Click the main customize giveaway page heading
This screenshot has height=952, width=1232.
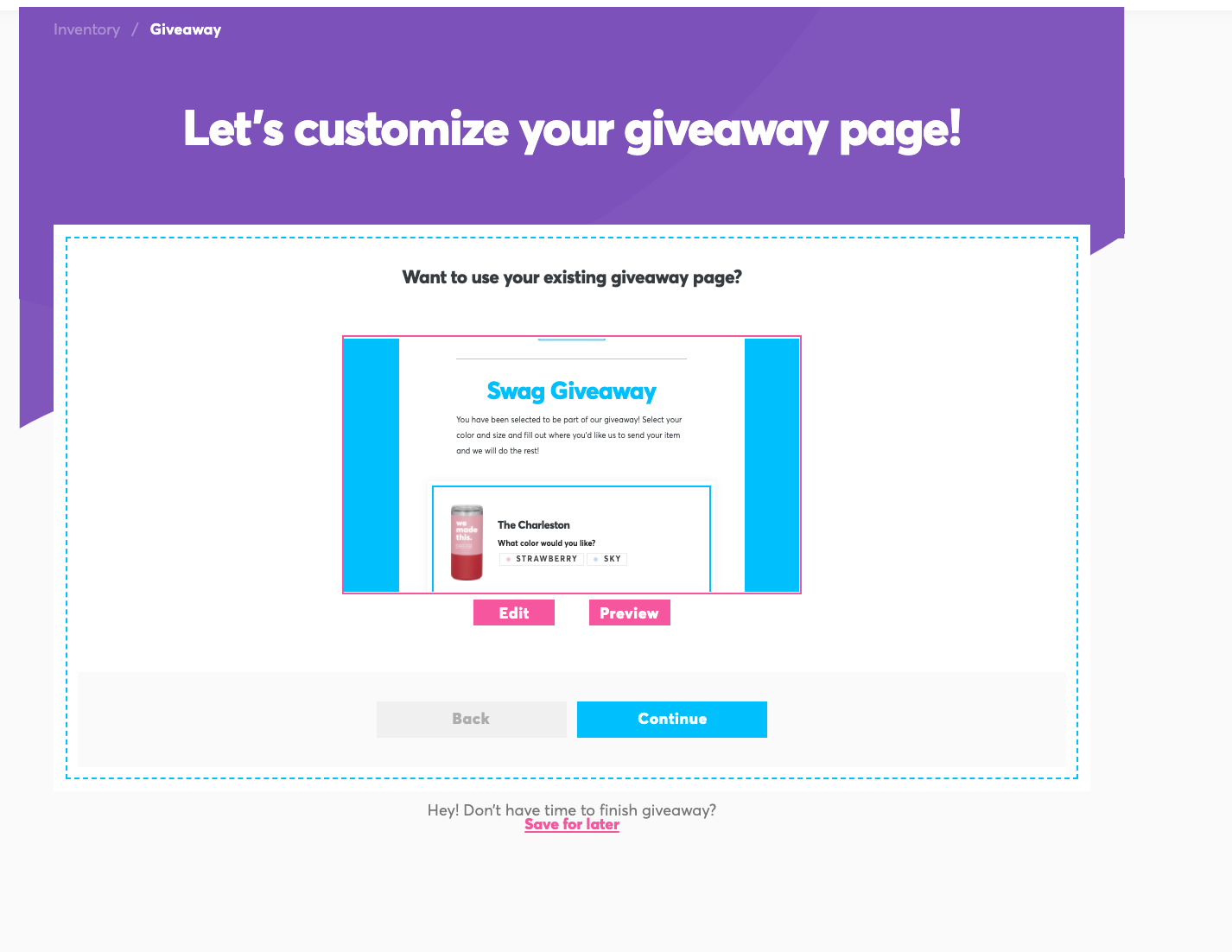pos(571,130)
